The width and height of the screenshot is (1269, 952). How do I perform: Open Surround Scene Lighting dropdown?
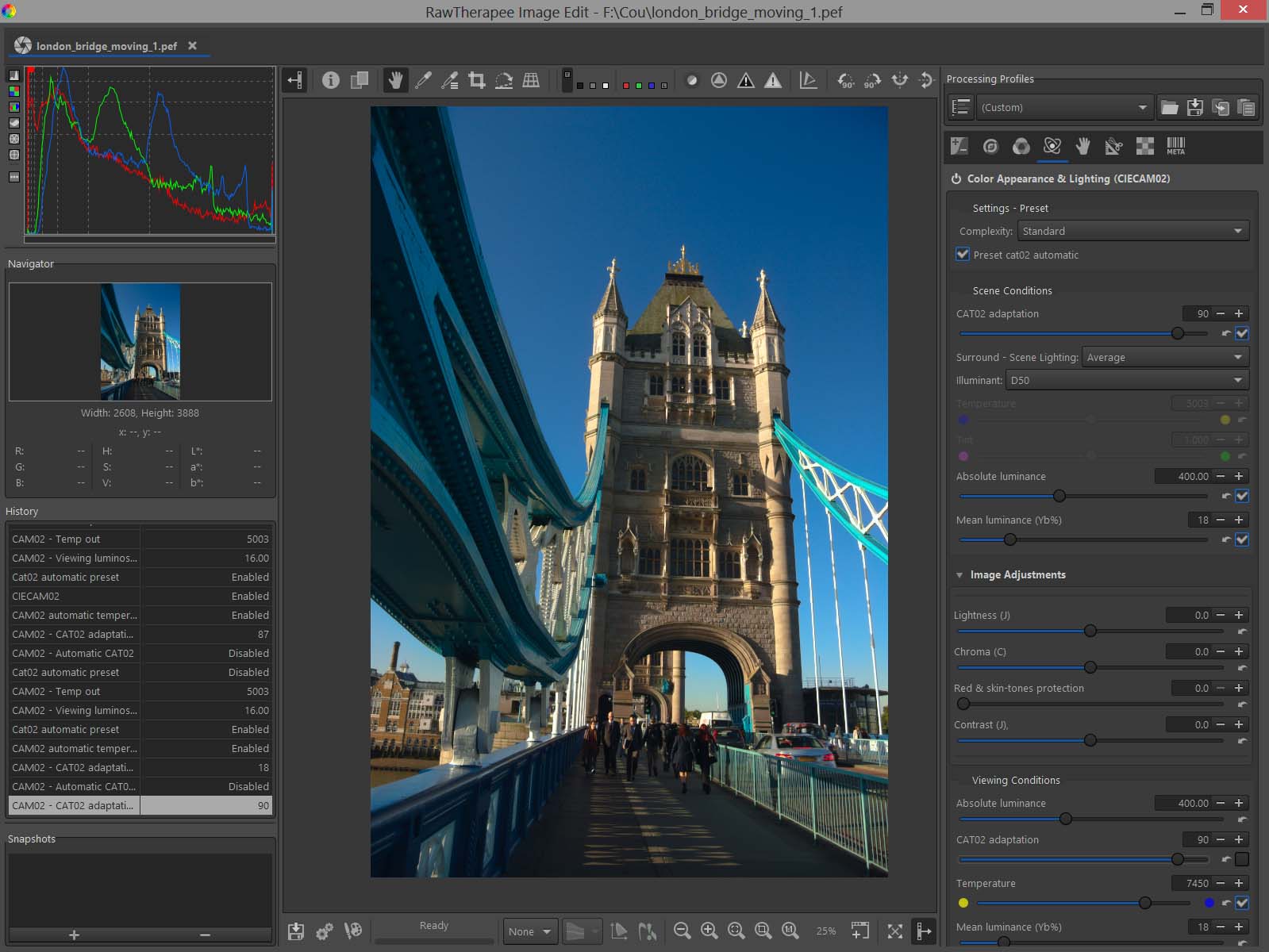coord(1164,357)
